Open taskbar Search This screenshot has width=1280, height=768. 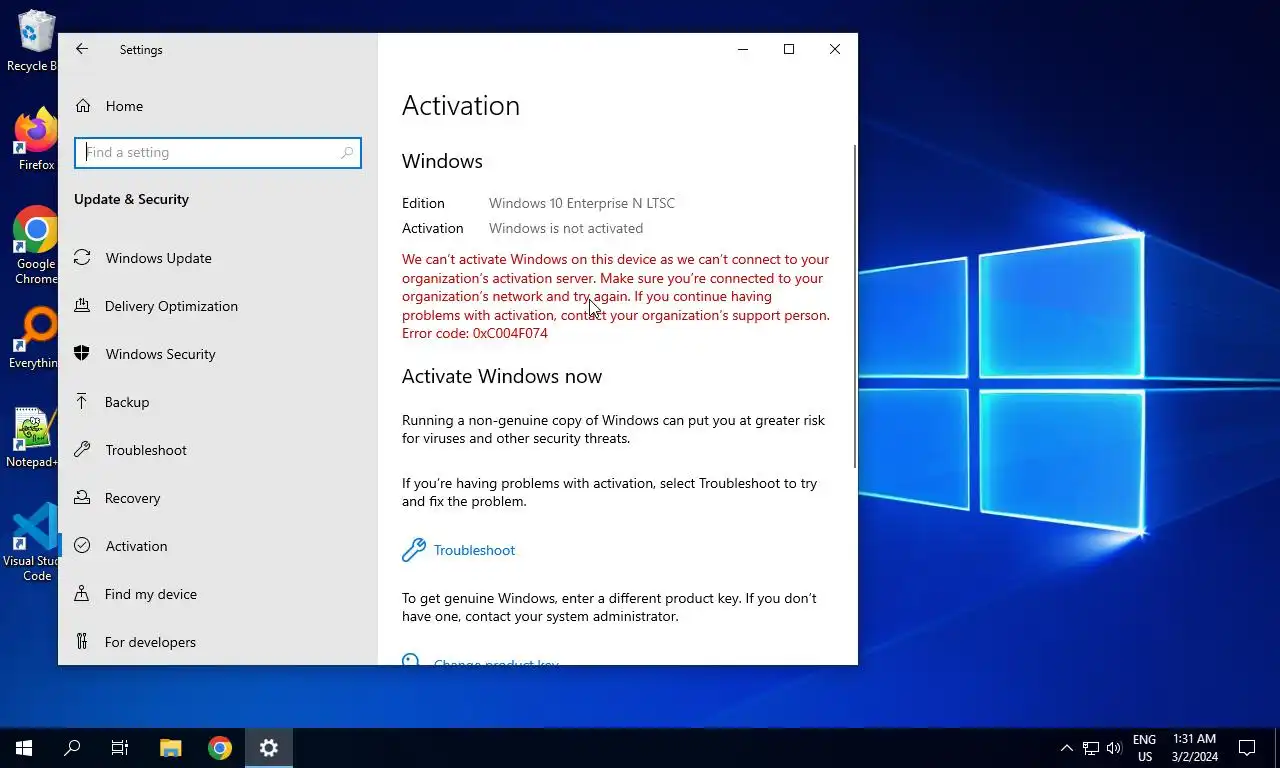pyautogui.click(x=72, y=748)
